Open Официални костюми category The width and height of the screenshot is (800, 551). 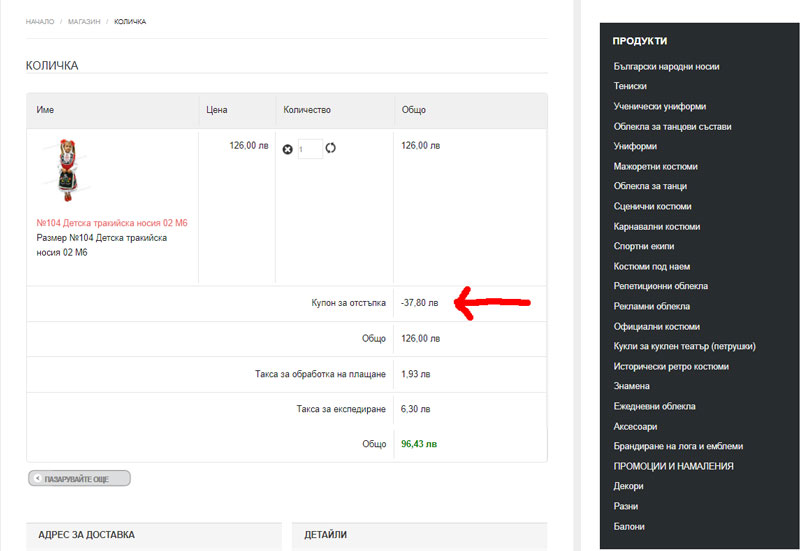[x=657, y=327]
